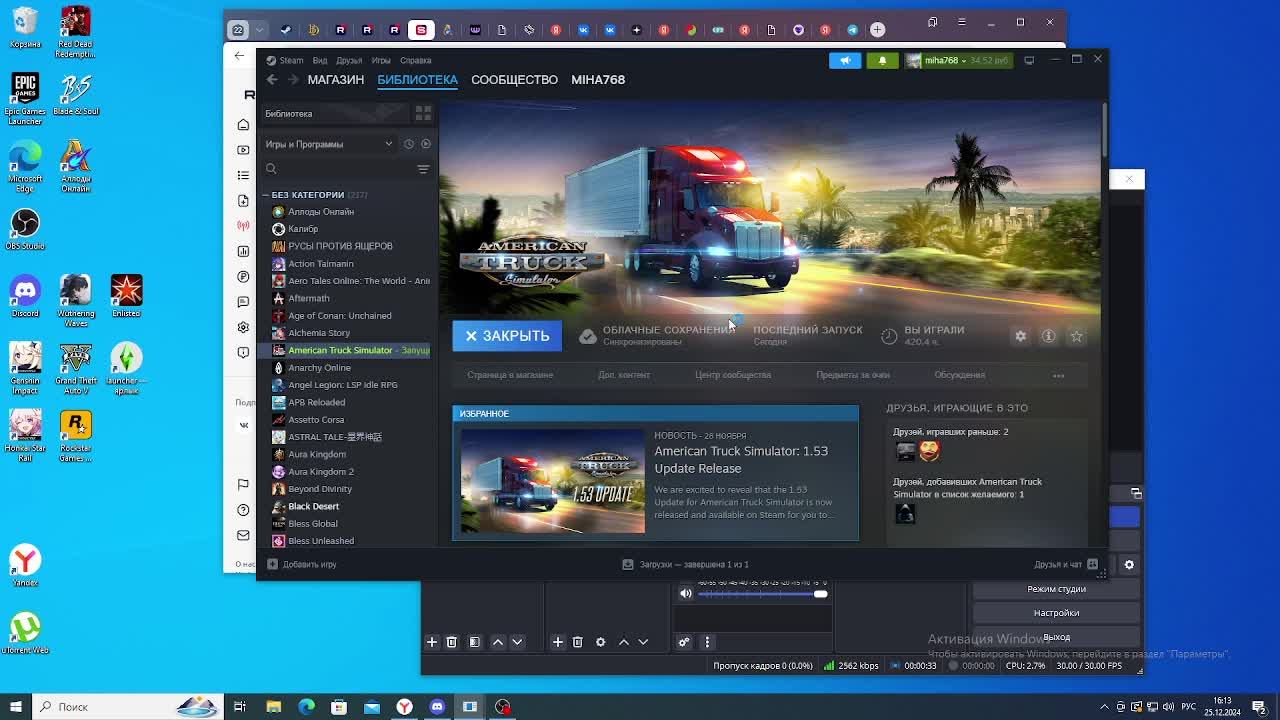Image resolution: width=1280 pixels, height=720 pixels.
Task: Open the Магазин tab in Steam
Action: (335, 79)
